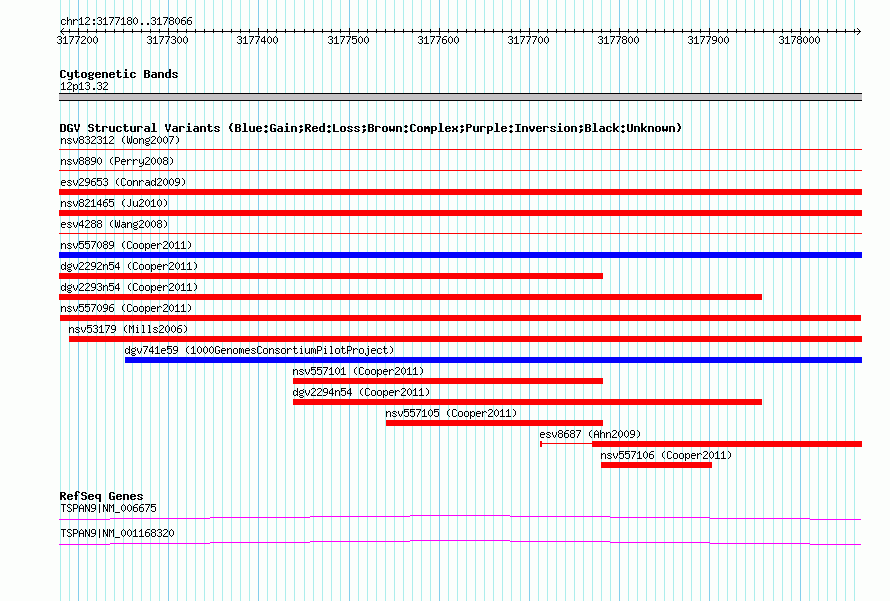Click the DGV Structural Variants track title

(370, 128)
